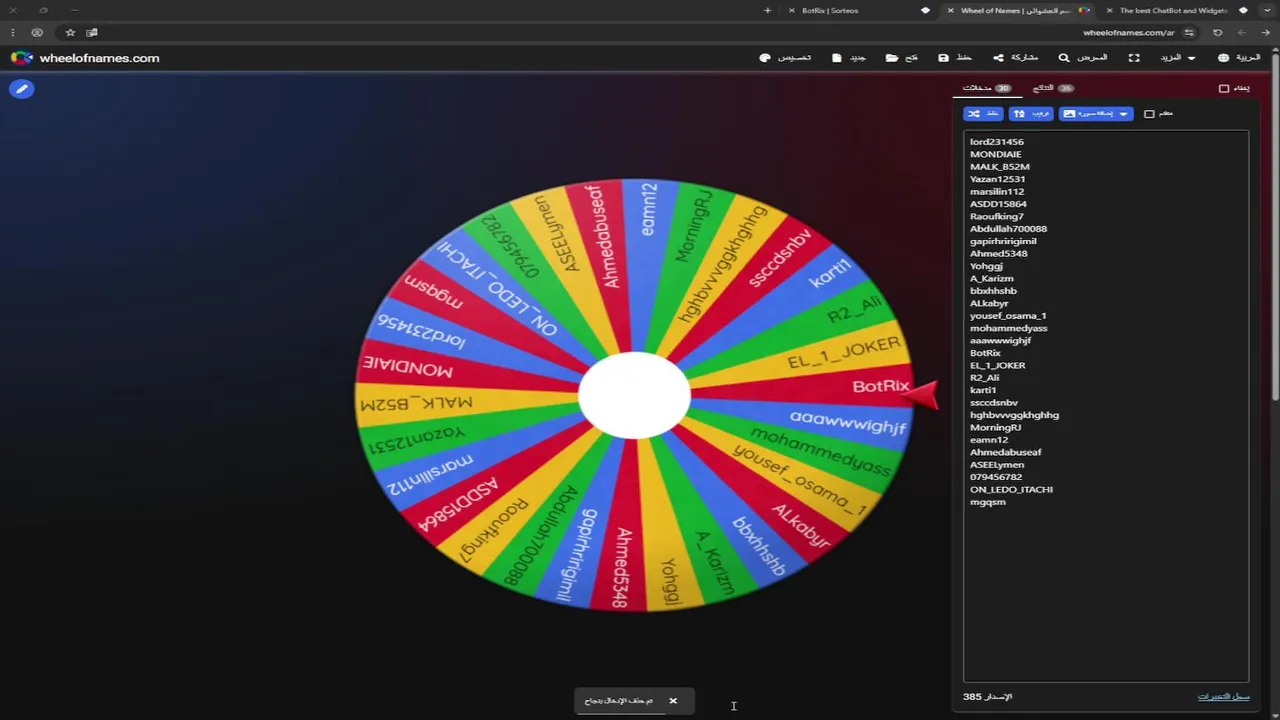Click the Shuffle entries button
The width and height of the screenshot is (1280, 720).
pyautogui.click(x=983, y=114)
